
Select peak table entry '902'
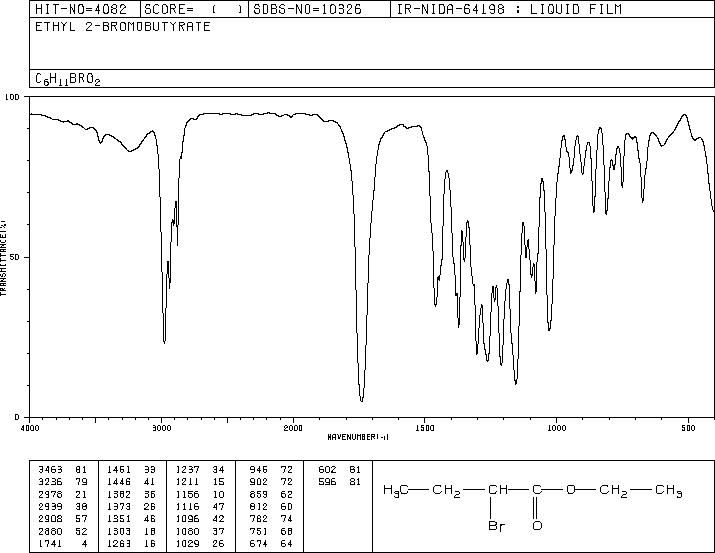(259, 482)
